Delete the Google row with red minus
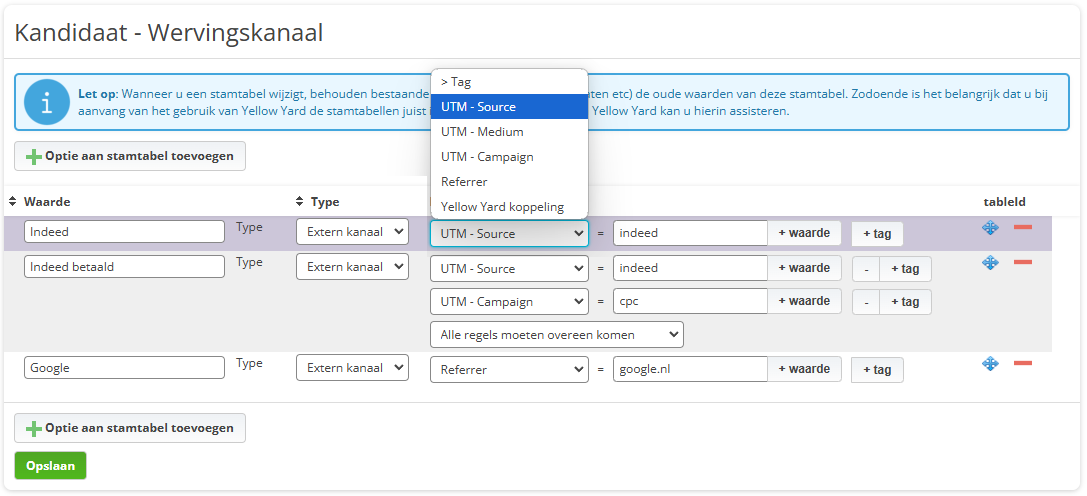 pyautogui.click(x=1023, y=363)
